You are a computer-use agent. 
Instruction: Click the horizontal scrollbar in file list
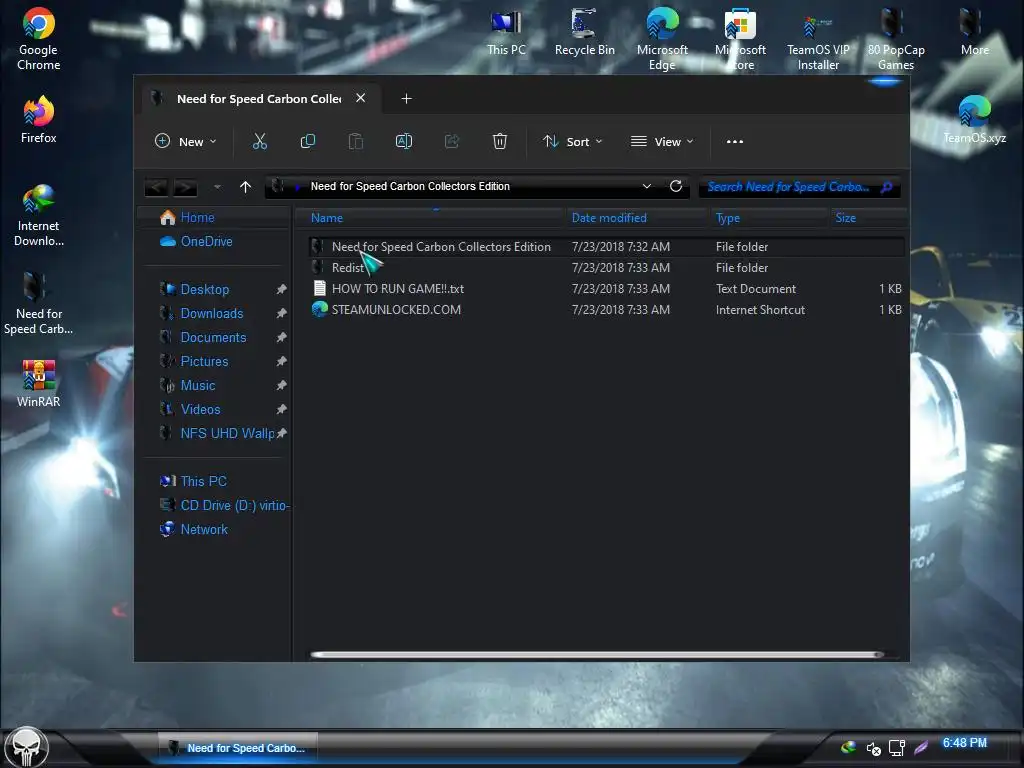597,654
